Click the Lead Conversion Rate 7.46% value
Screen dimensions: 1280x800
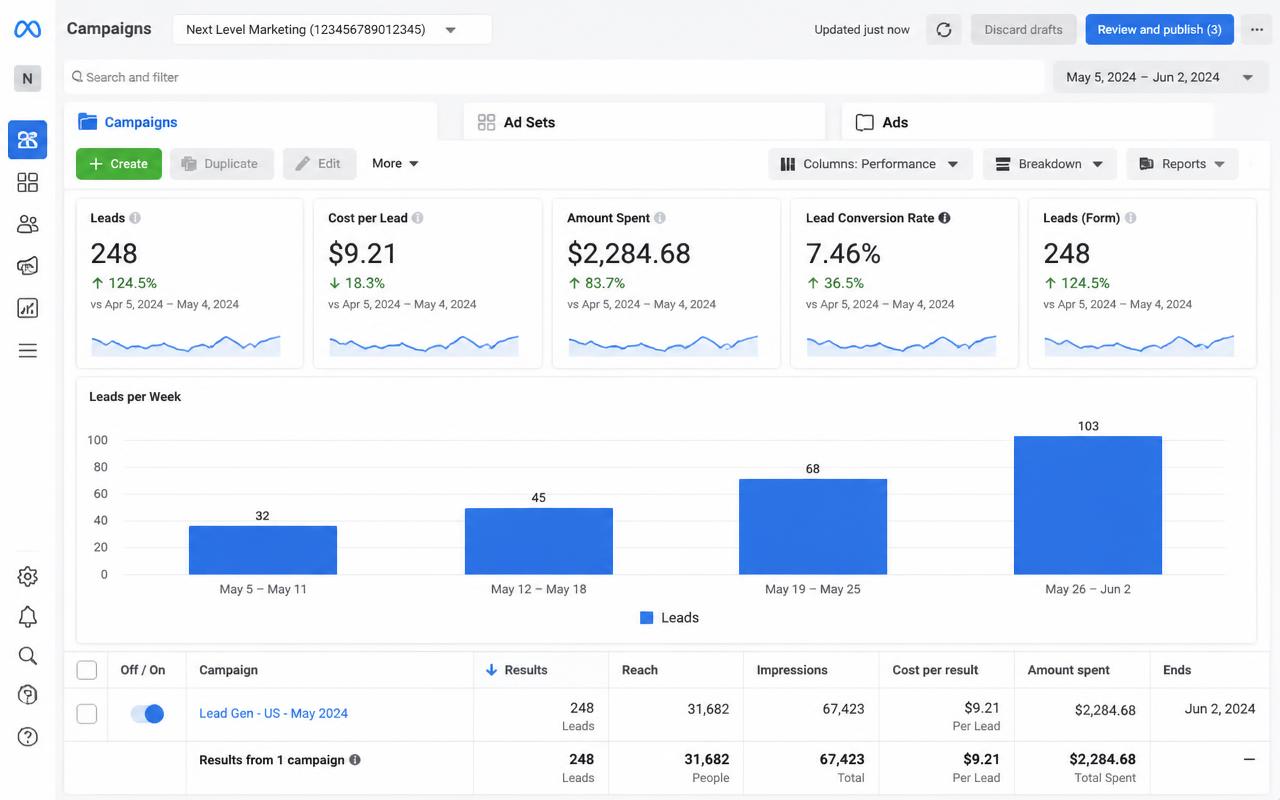click(x=843, y=254)
